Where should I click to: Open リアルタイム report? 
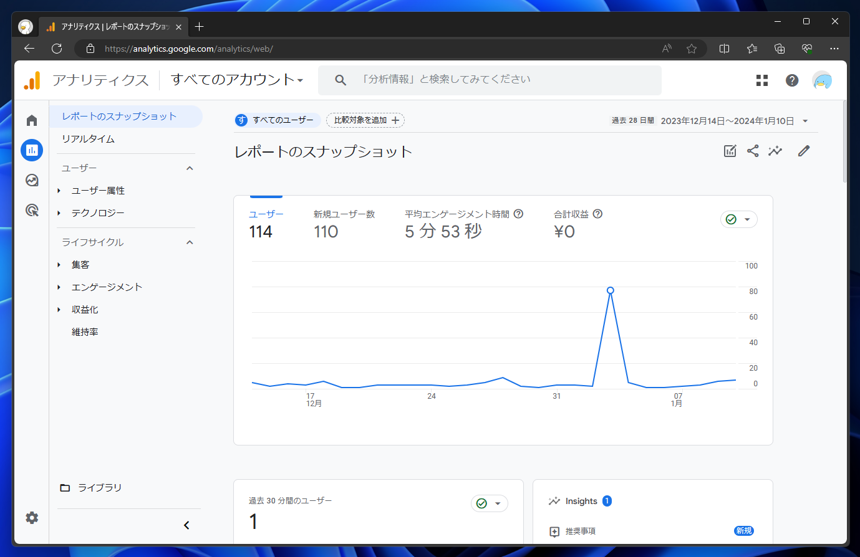click(x=88, y=139)
